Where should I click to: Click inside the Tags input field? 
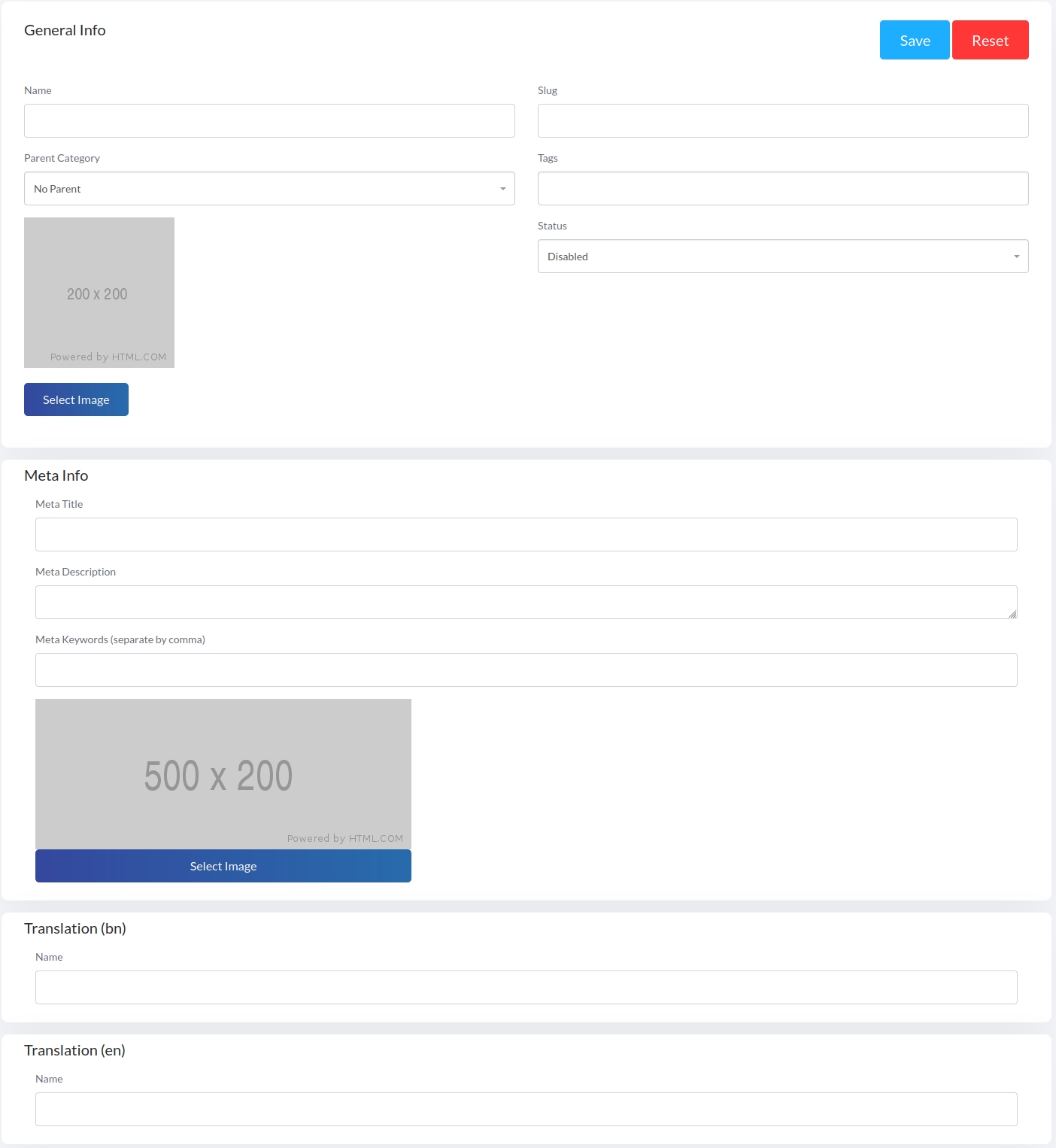[782, 189]
